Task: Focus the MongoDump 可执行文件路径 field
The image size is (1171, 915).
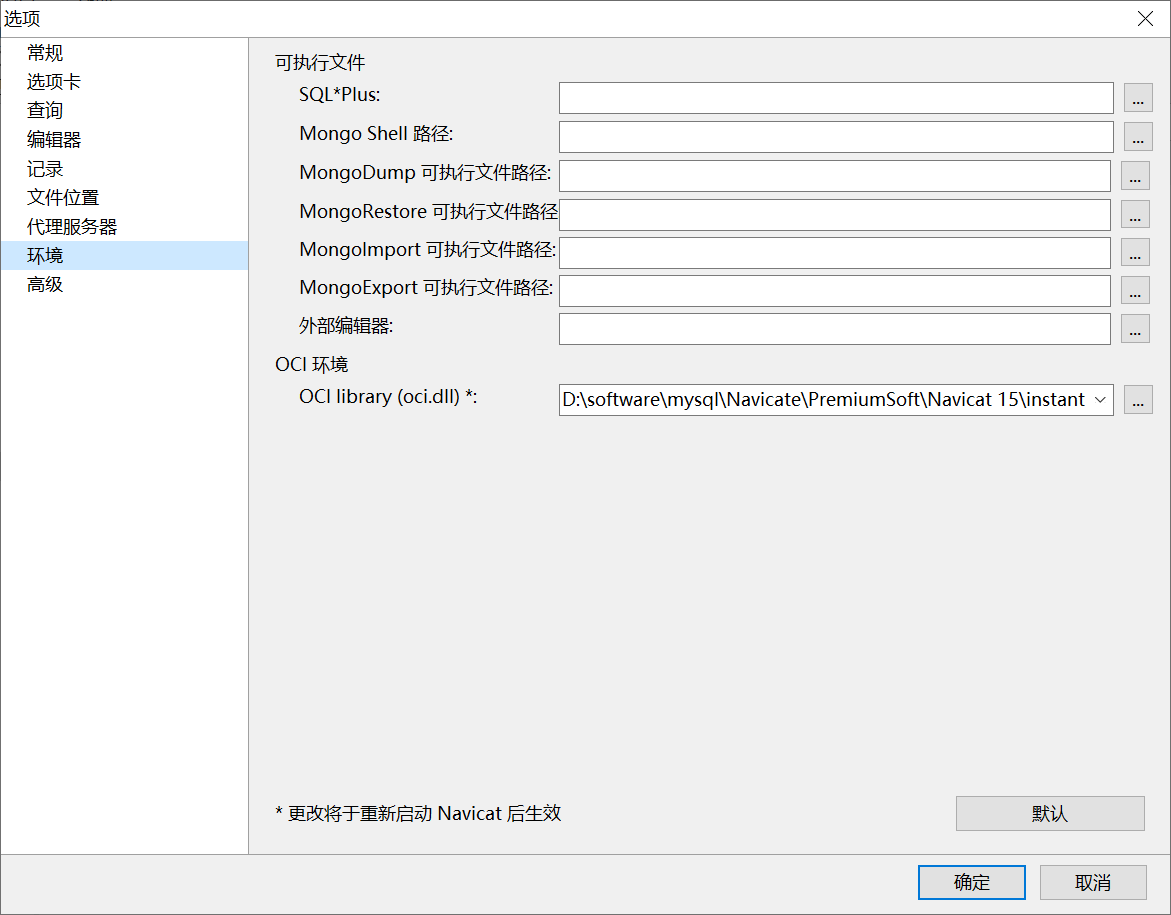Action: coord(834,176)
